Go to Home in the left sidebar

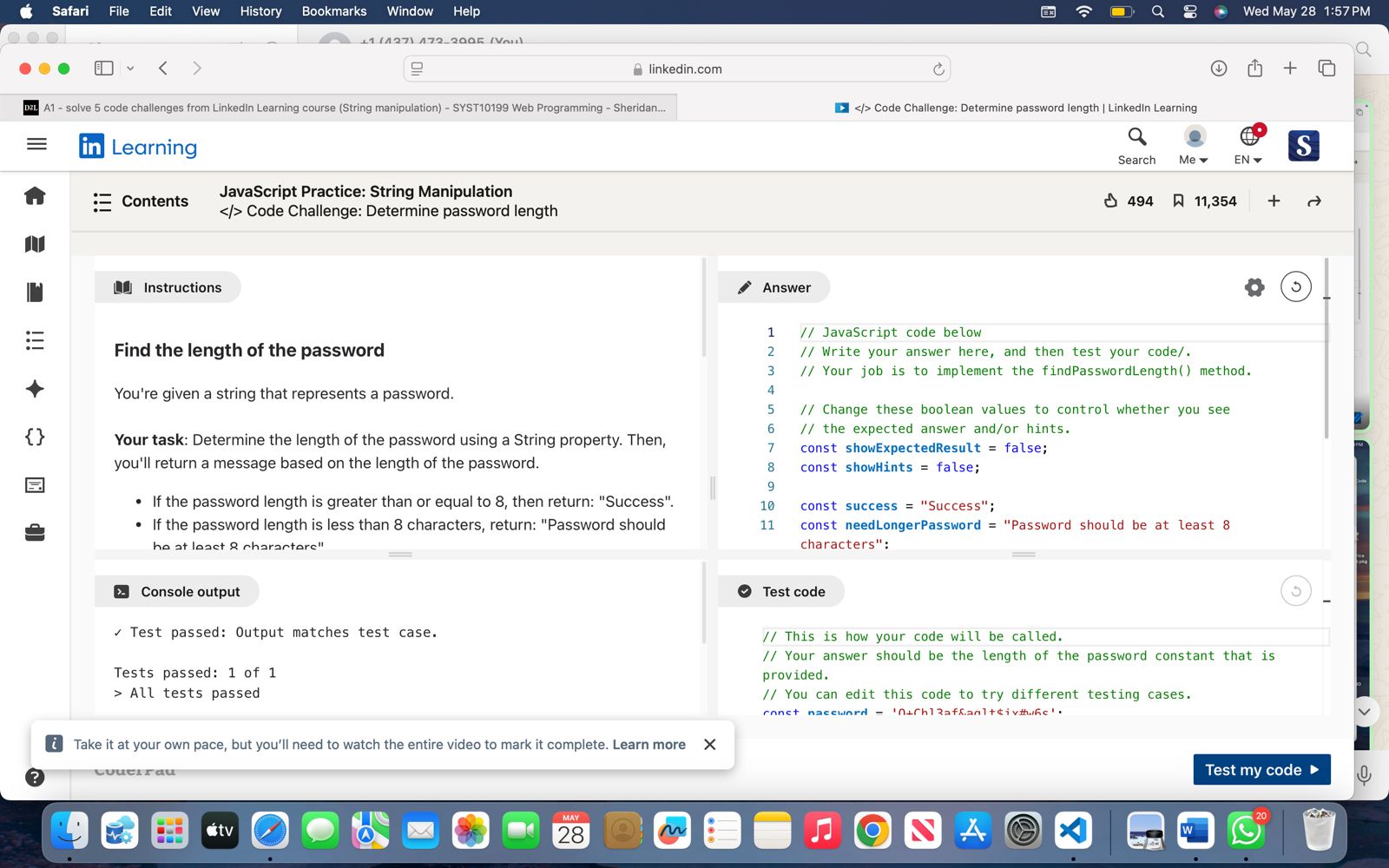[35, 196]
